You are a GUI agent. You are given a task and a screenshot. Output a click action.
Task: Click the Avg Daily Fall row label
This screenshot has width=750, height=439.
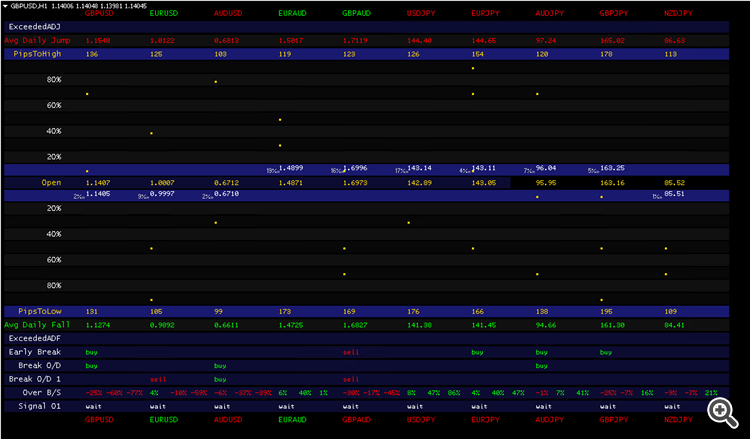click(37, 324)
